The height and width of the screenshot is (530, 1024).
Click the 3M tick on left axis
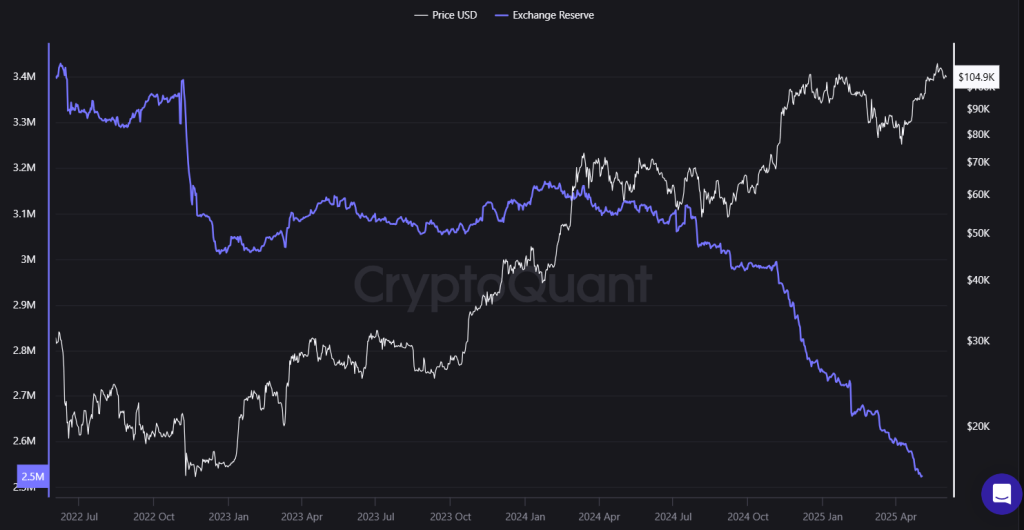pos(29,260)
